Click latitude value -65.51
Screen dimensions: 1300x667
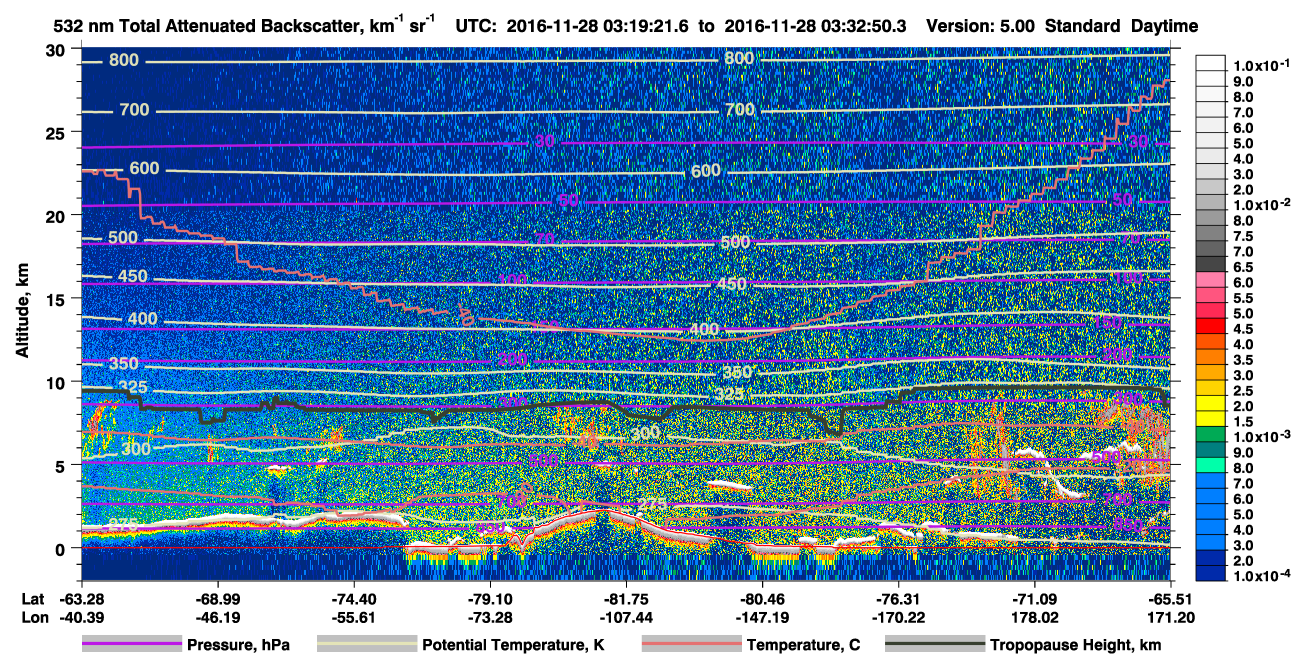(1170, 600)
